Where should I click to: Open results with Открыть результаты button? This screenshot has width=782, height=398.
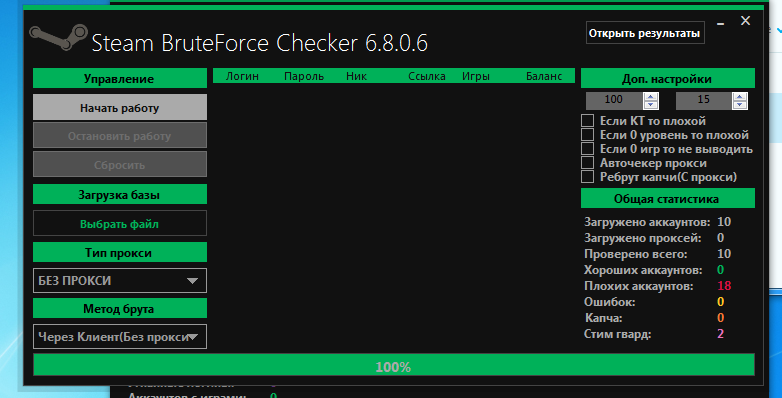[x=645, y=33]
